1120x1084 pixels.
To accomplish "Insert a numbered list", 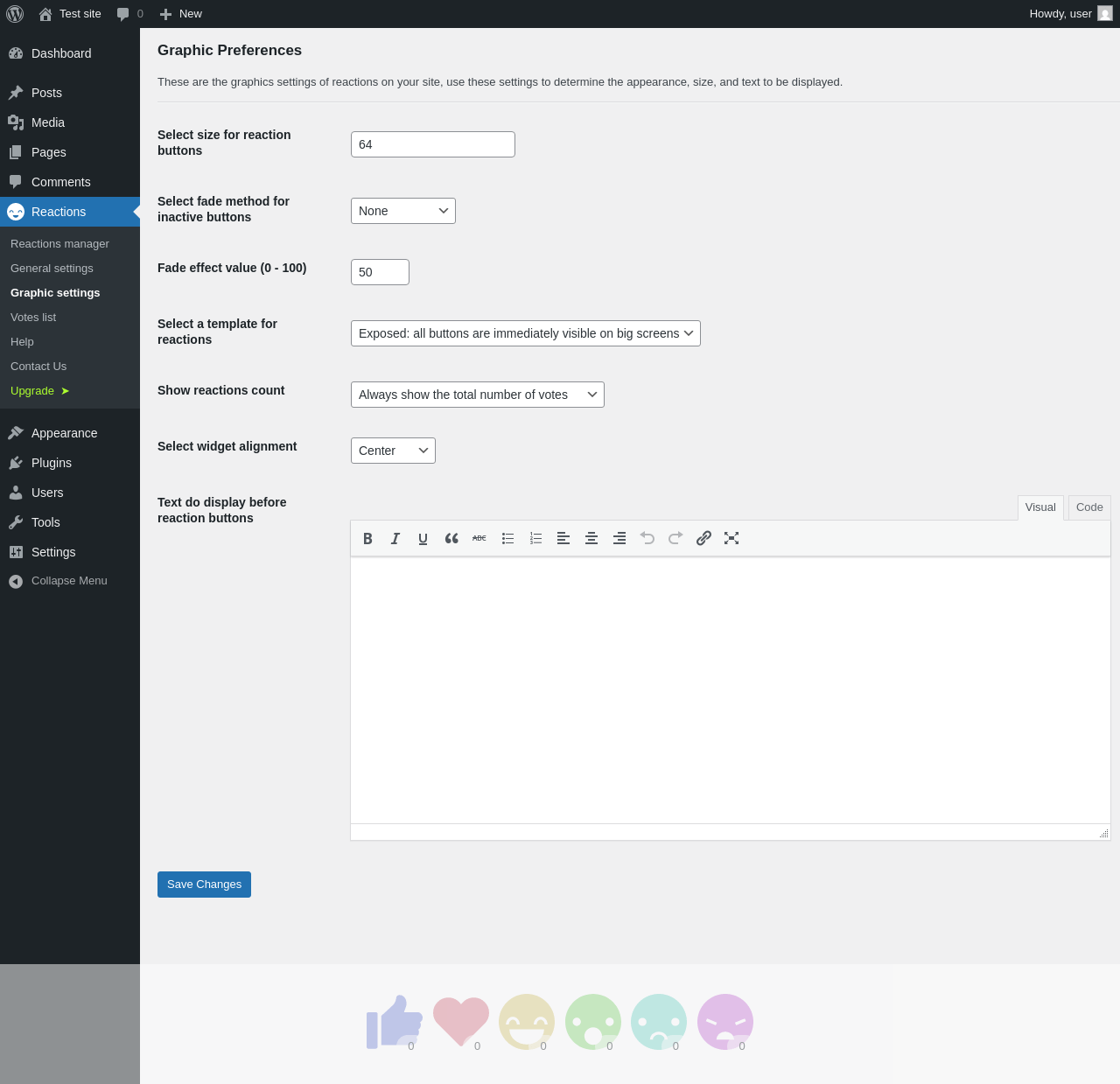I will 535,538.
